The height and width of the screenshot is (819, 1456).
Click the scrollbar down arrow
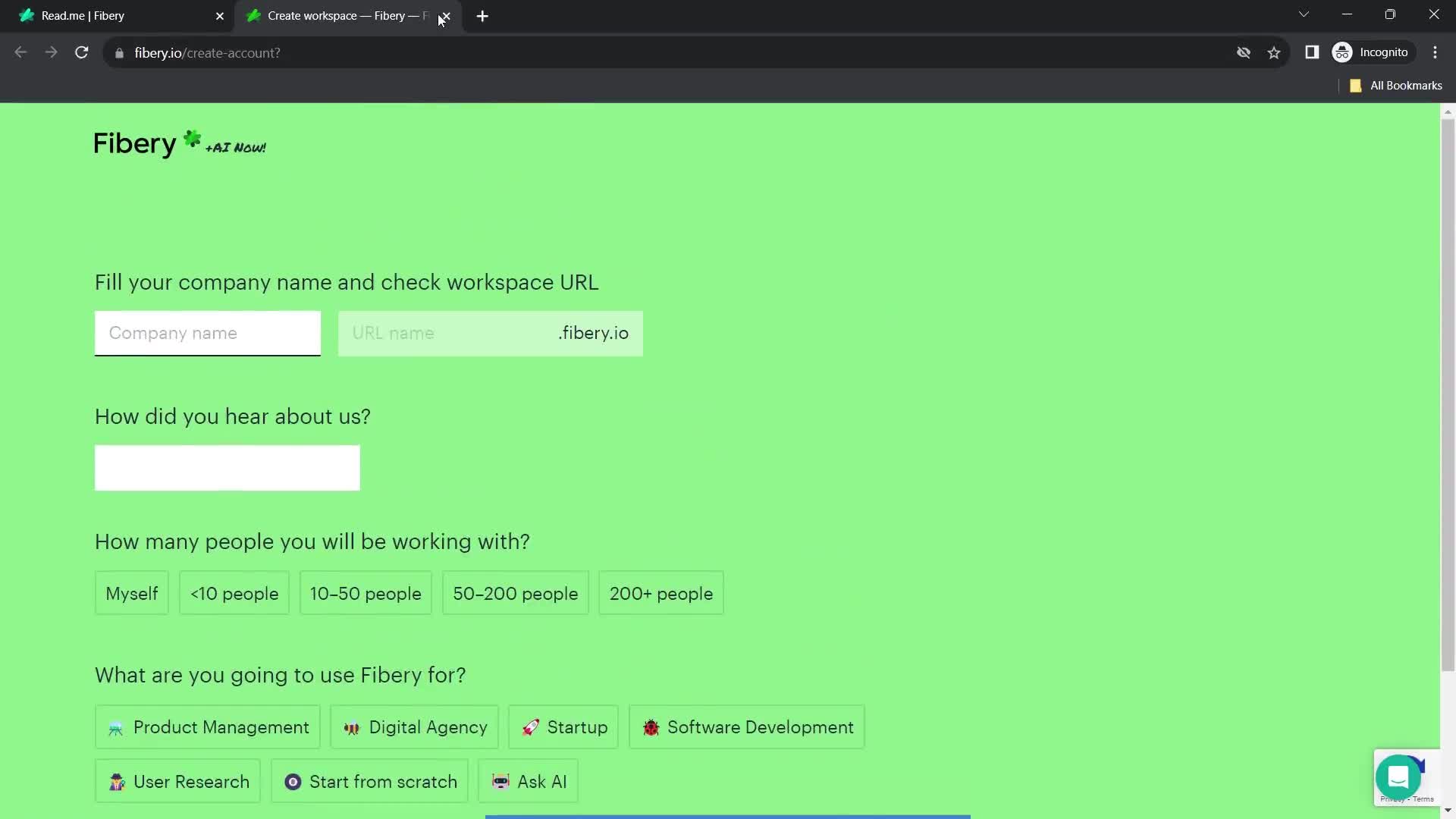[1448, 811]
